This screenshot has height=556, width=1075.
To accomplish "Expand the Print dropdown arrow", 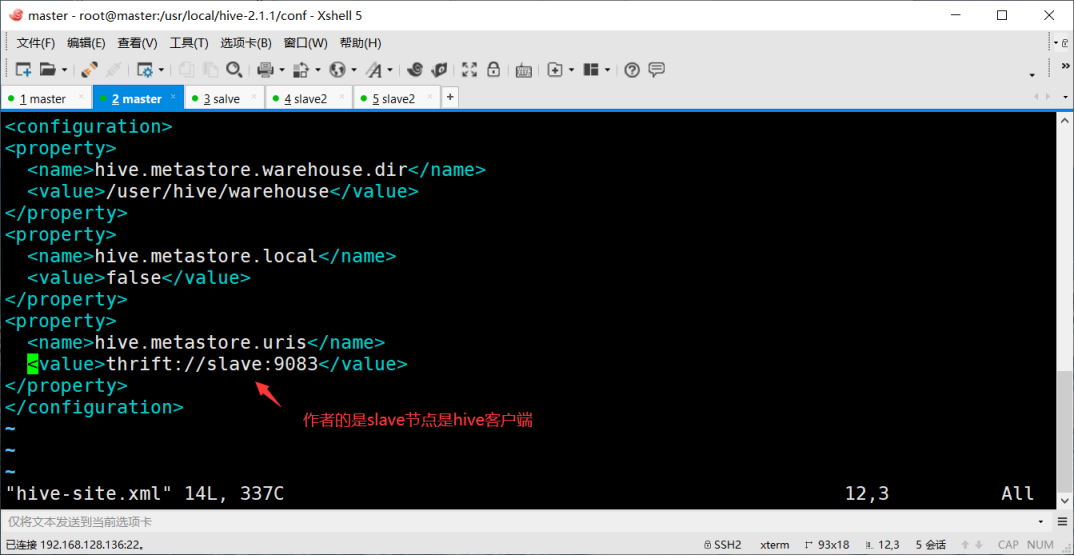I will pos(282,70).
